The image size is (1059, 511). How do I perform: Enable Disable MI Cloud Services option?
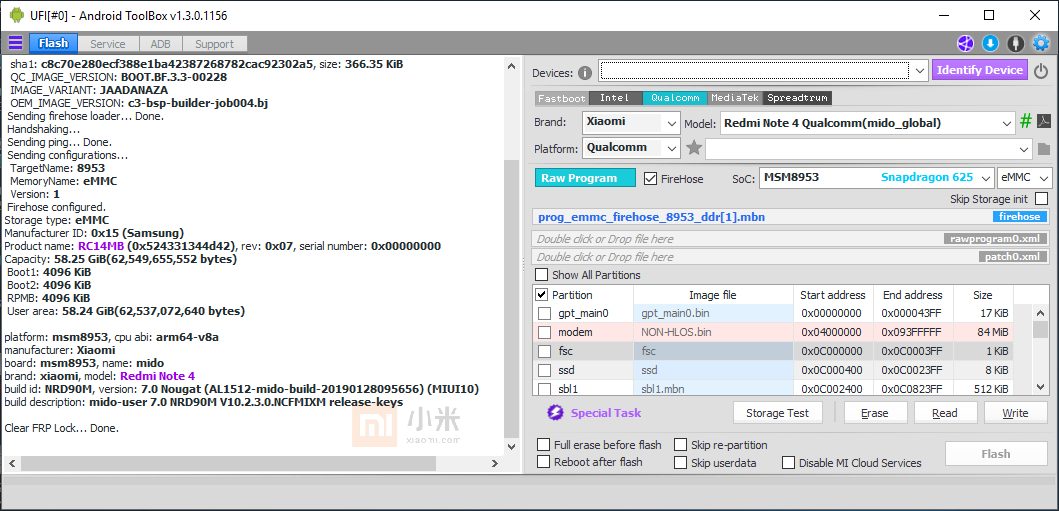coord(788,463)
